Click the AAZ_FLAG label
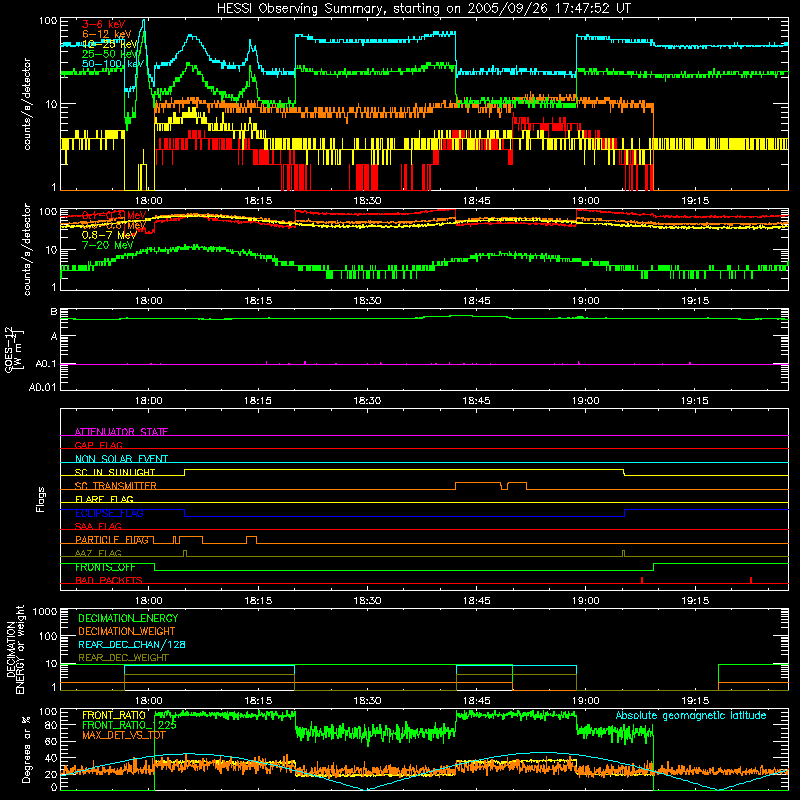 pyautogui.click(x=98, y=553)
